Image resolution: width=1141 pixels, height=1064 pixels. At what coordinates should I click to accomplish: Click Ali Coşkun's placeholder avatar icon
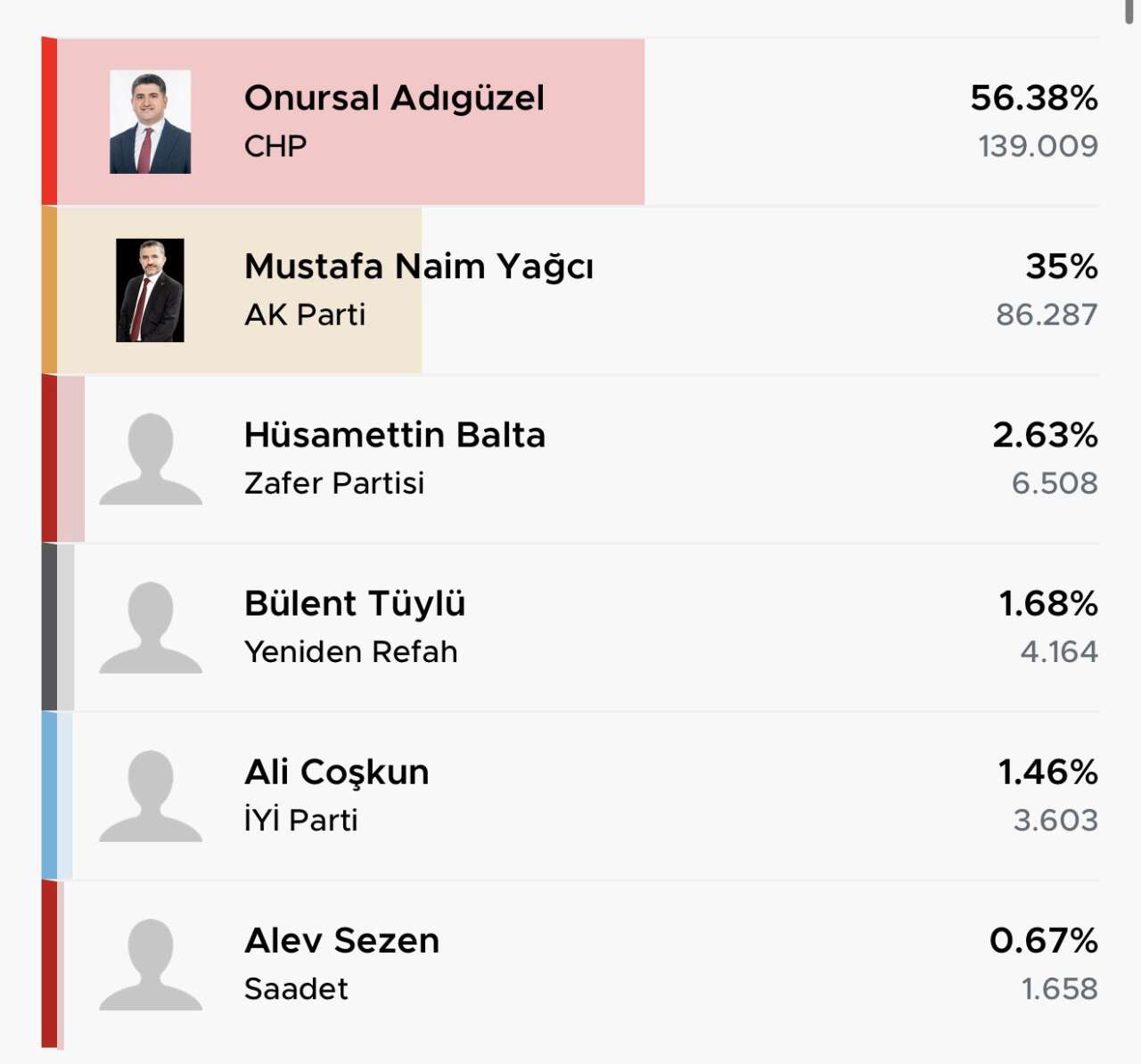pos(150,796)
